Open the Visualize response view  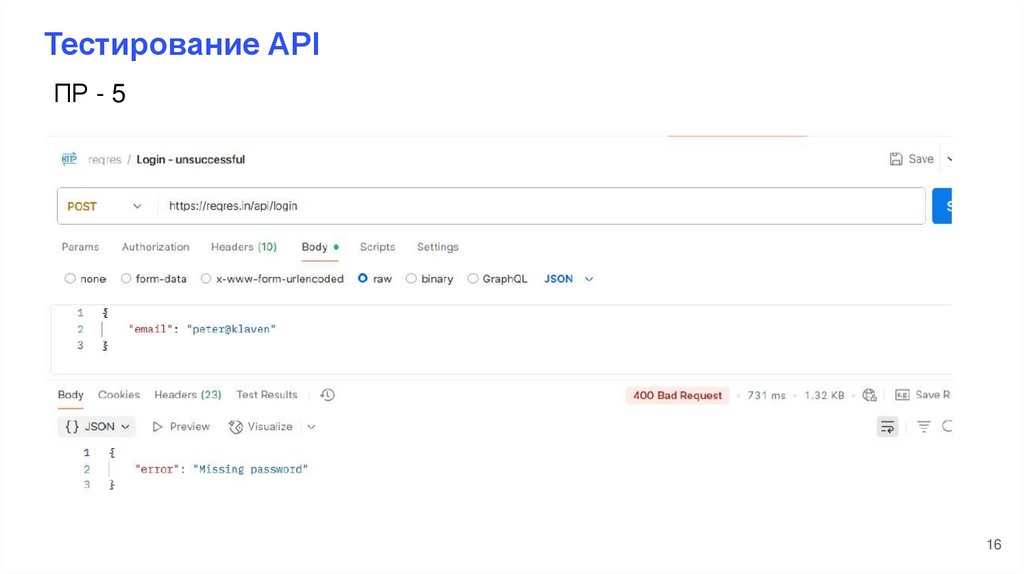click(x=261, y=427)
